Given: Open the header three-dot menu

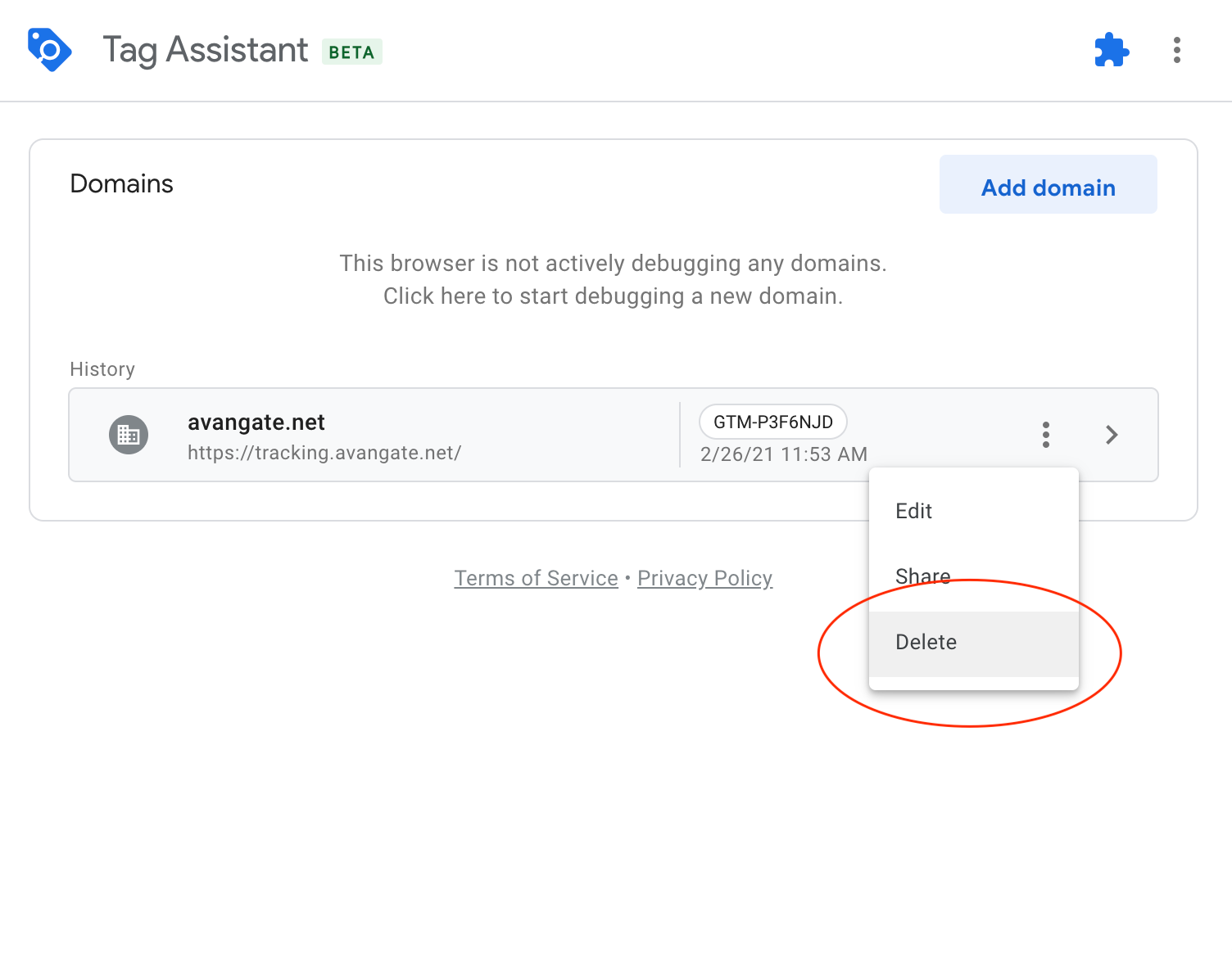Looking at the screenshot, I should click(x=1176, y=50).
